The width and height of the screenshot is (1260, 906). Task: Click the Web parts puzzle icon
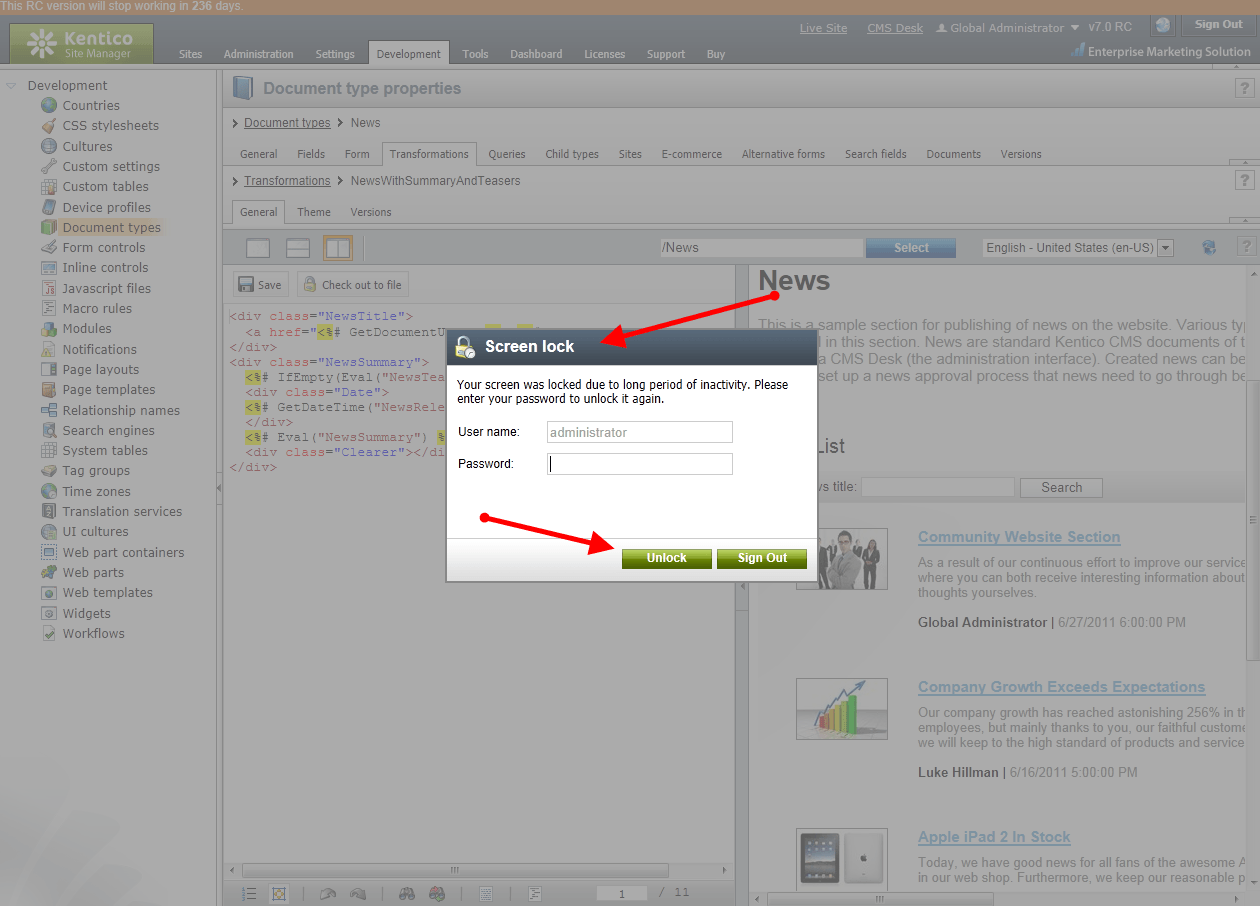[49, 572]
